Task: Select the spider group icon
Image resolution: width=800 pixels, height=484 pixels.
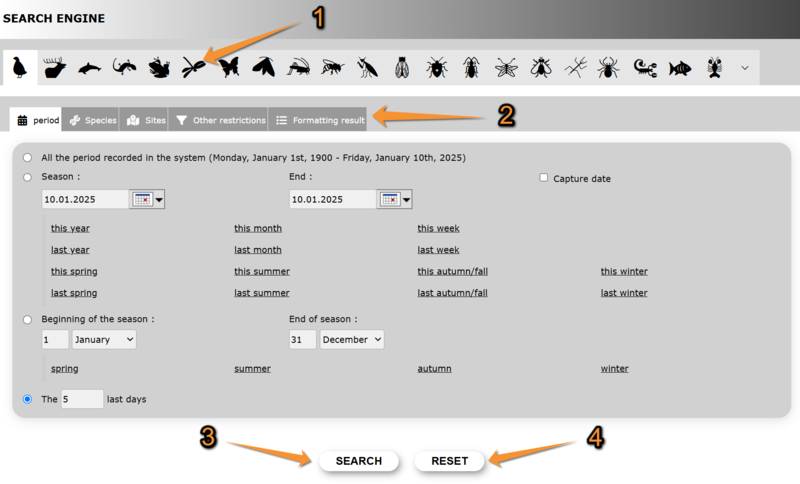Action: coord(608,67)
